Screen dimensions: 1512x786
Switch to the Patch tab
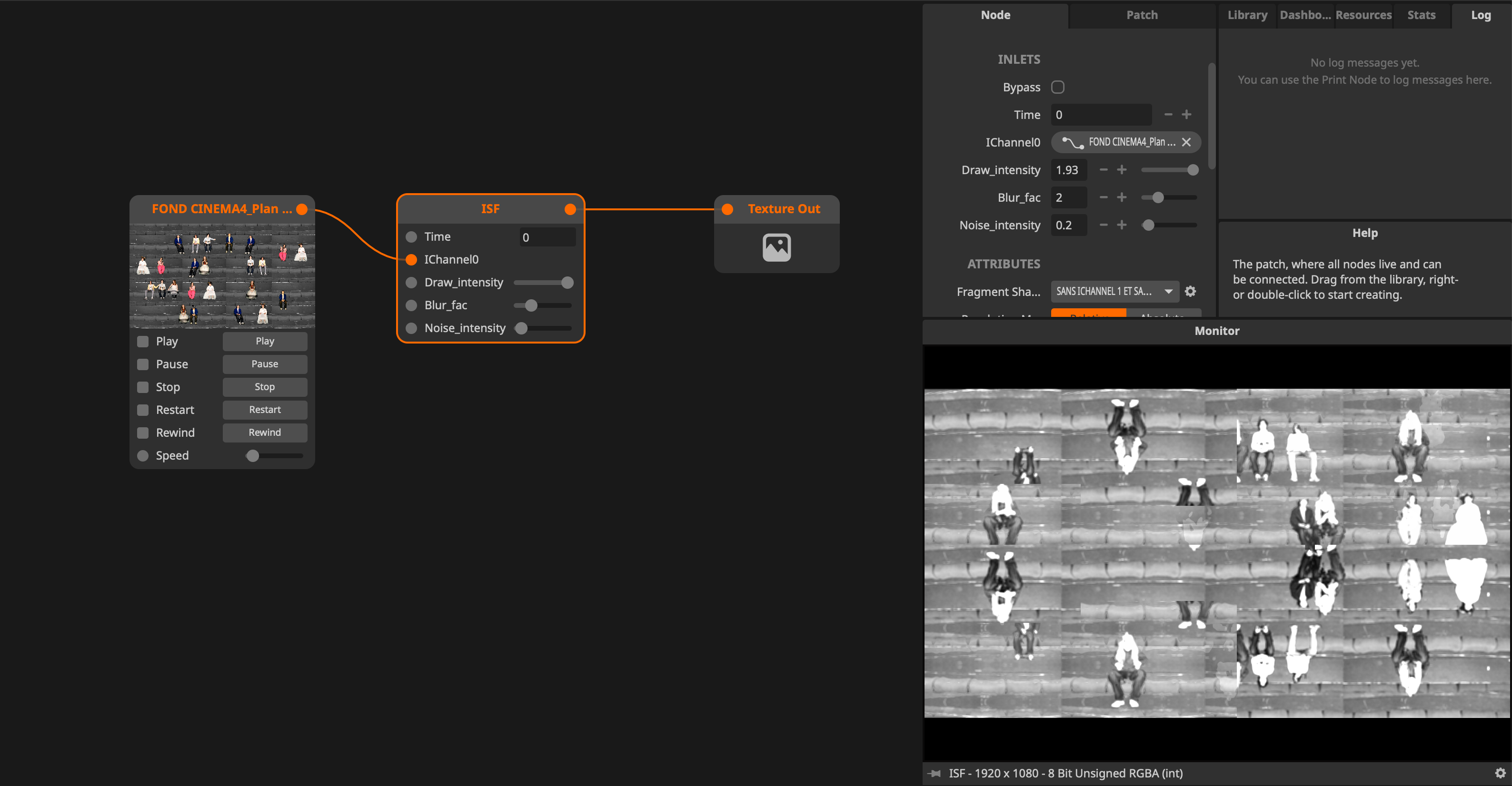point(1142,15)
